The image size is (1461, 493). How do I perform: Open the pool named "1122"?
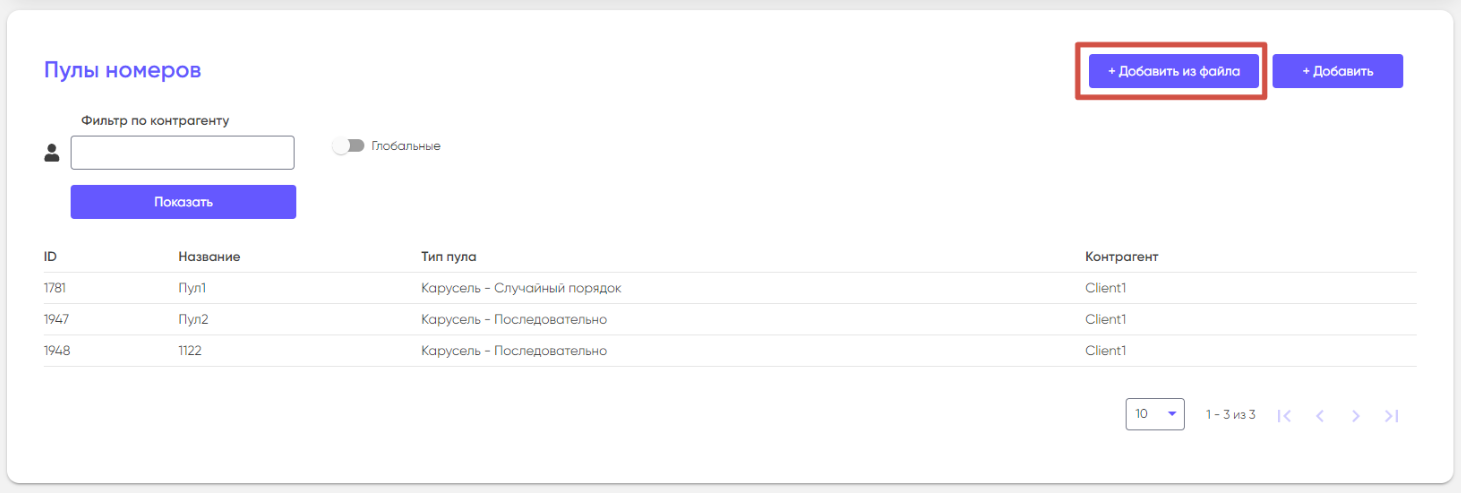coord(190,351)
